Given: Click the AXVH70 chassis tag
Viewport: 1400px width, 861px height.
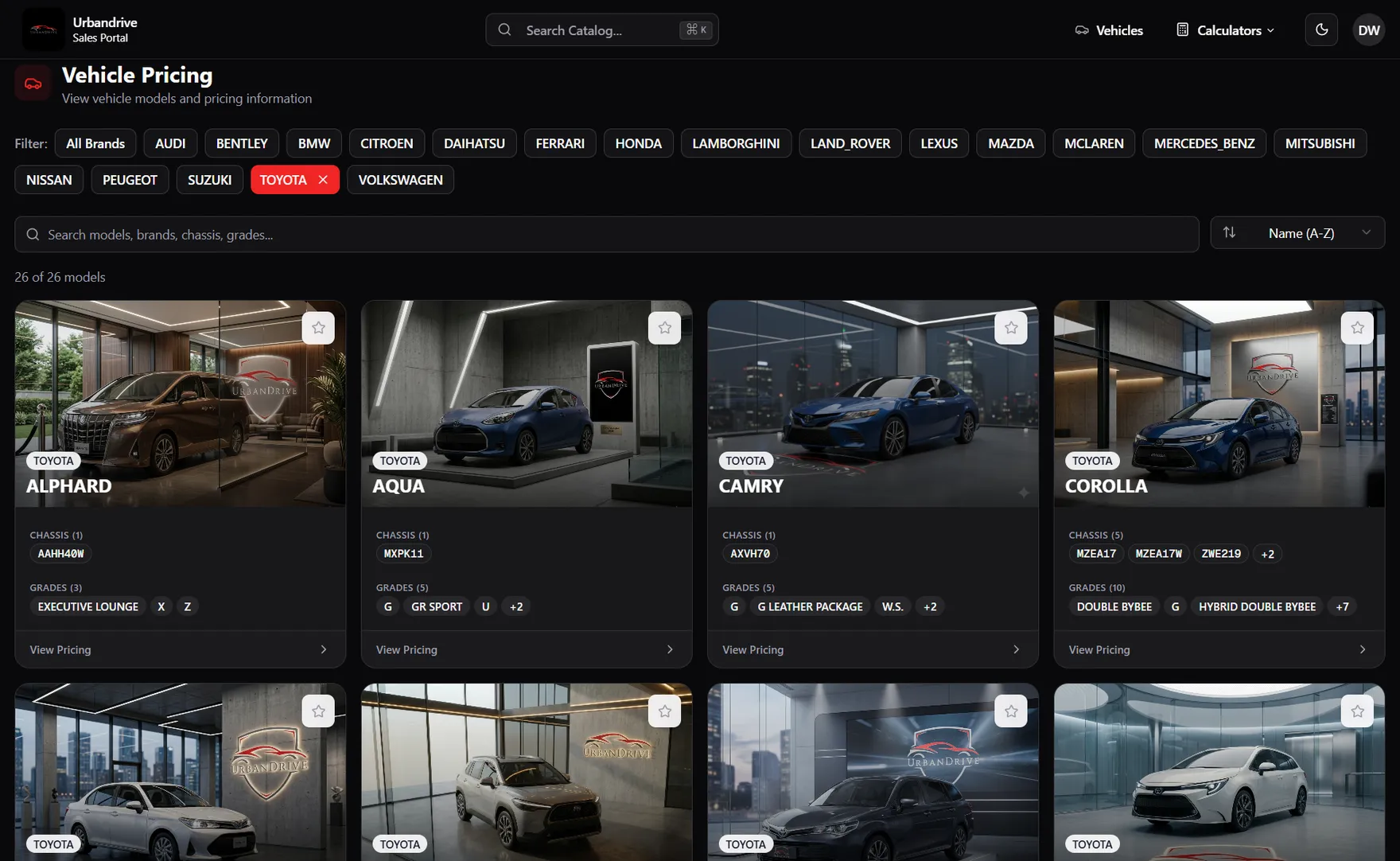Looking at the screenshot, I should pos(750,554).
